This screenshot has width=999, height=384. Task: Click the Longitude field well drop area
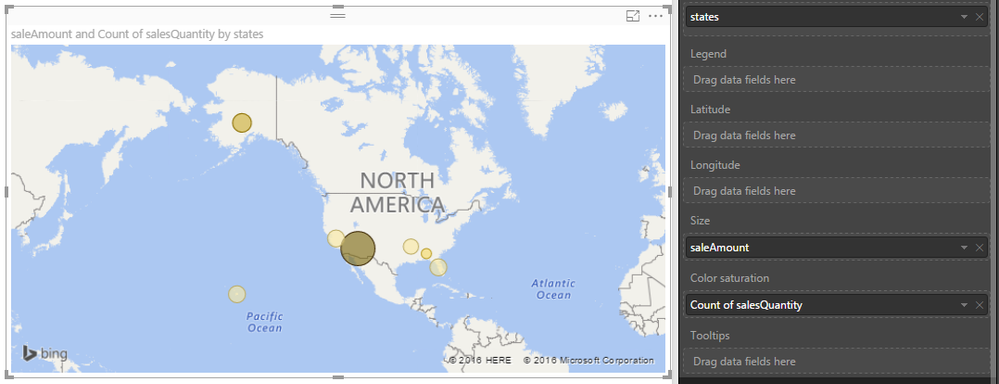(x=837, y=191)
